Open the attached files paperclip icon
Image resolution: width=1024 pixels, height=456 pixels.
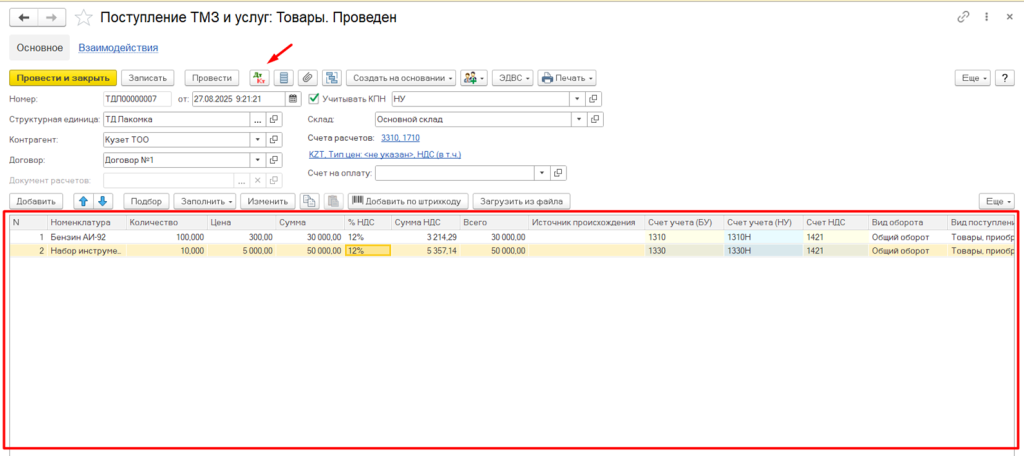[308, 78]
